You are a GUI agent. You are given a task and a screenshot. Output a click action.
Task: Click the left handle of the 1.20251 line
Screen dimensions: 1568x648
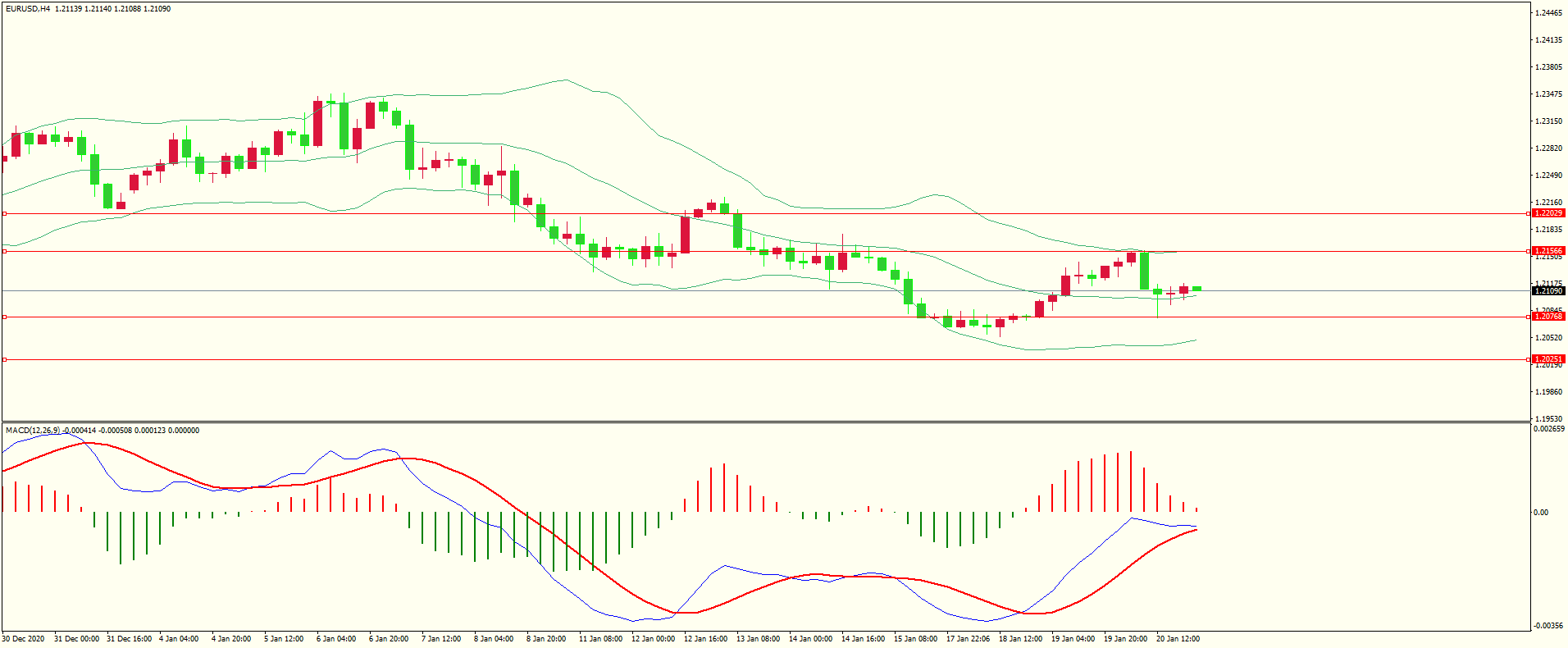pyautogui.click(x=4, y=359)
